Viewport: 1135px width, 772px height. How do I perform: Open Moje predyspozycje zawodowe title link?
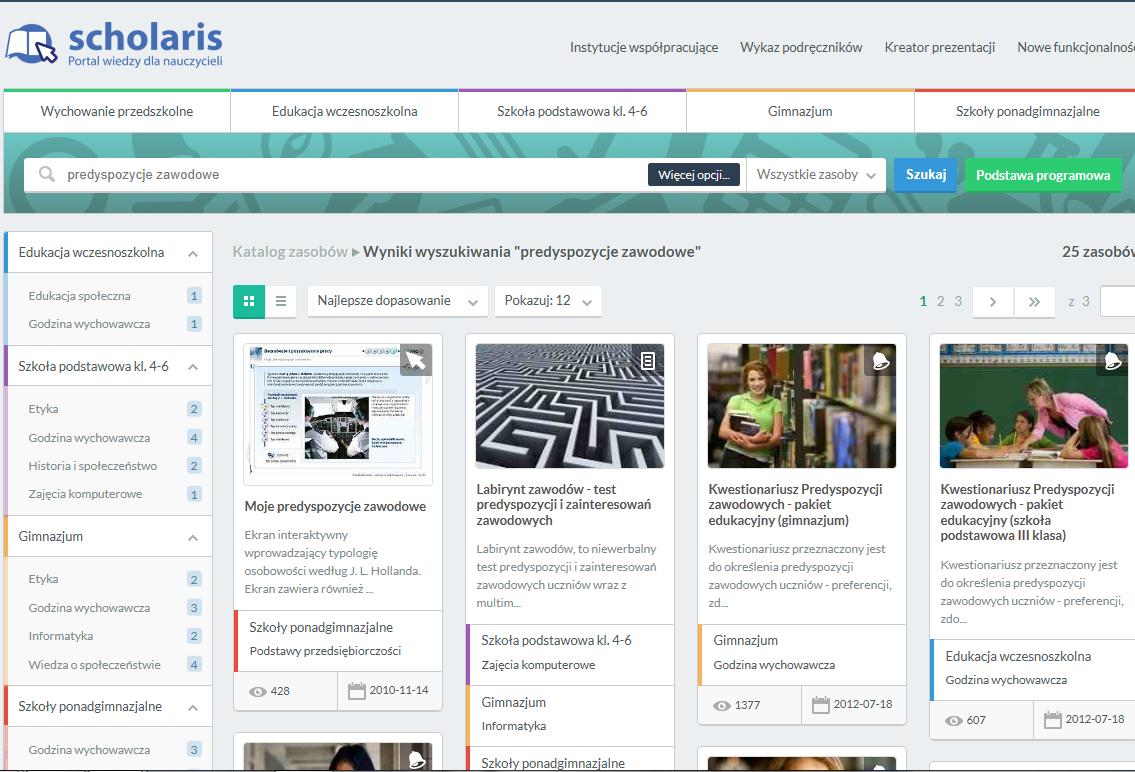(335, 506)
